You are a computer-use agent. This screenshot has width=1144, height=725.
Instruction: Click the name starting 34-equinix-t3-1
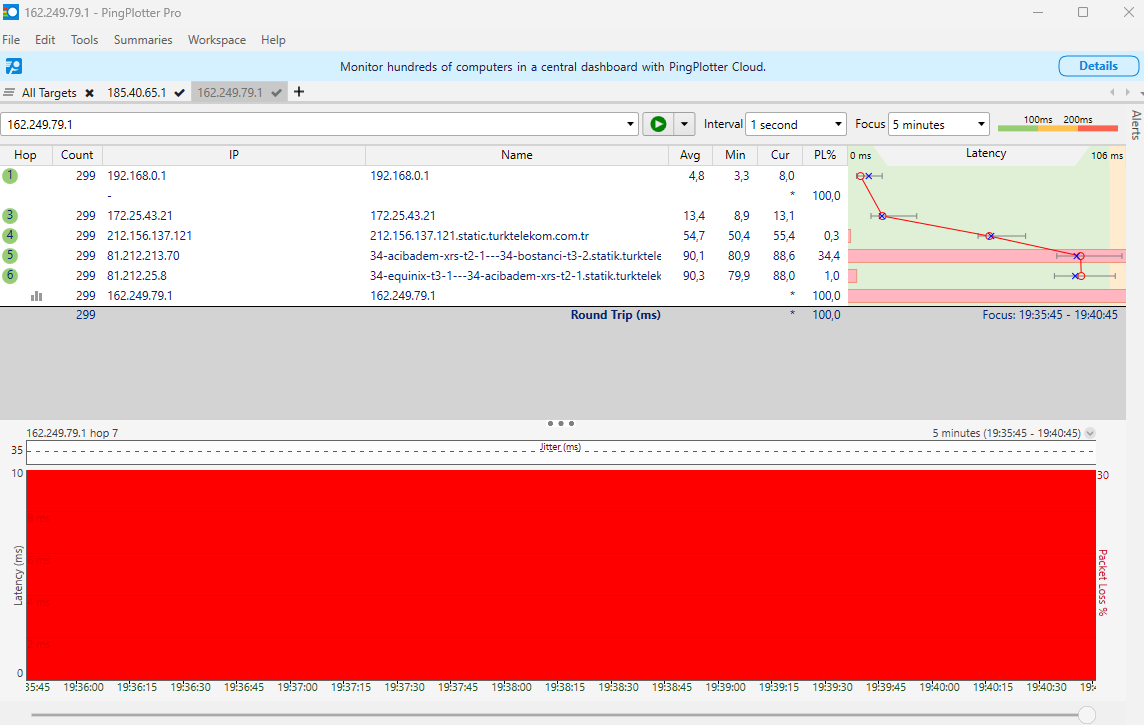(515, 276)
